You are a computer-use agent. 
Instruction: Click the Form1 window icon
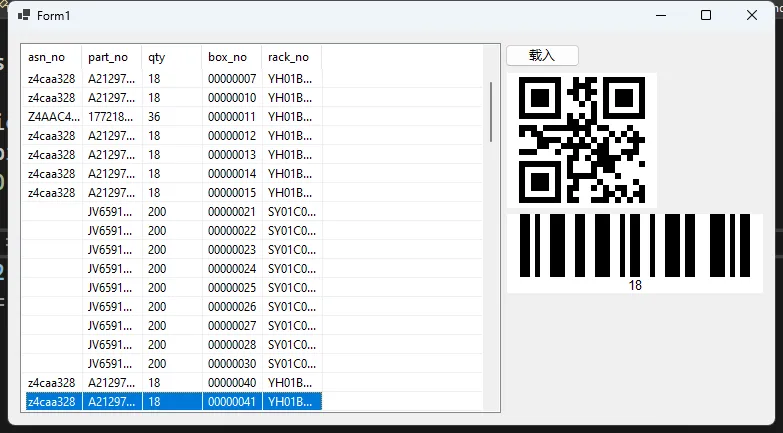pyautogui.click(x=23, y=15)
